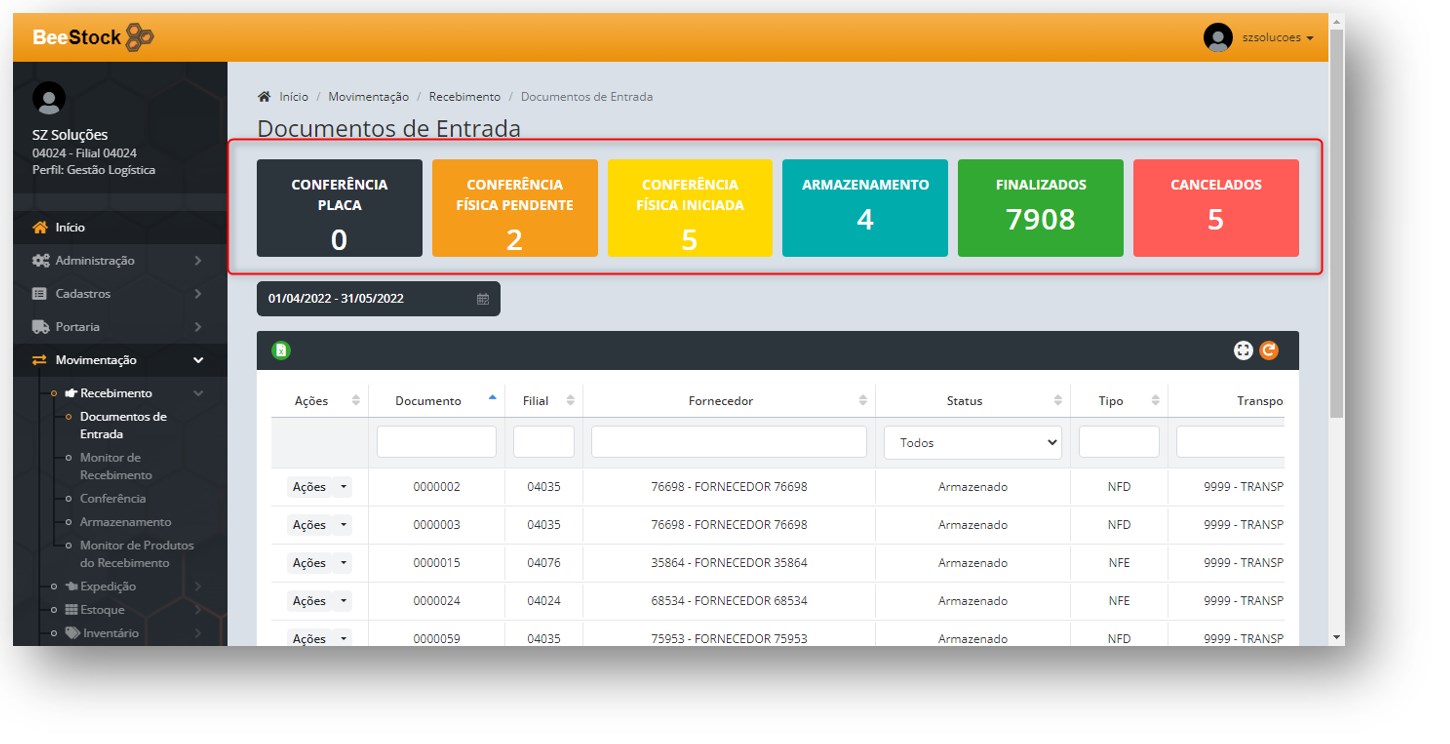
Task: Click the fullscreen expand table icon
Action: point(1243,350)
